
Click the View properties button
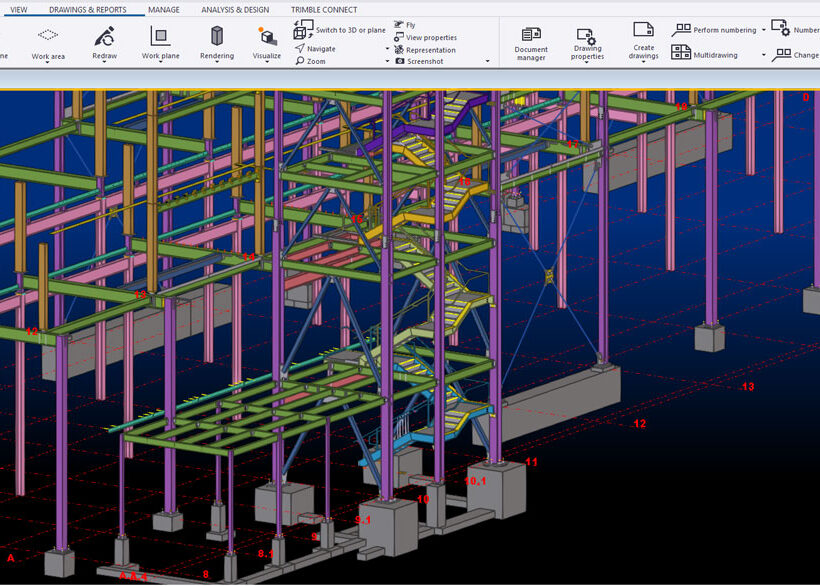coord(425,38)
